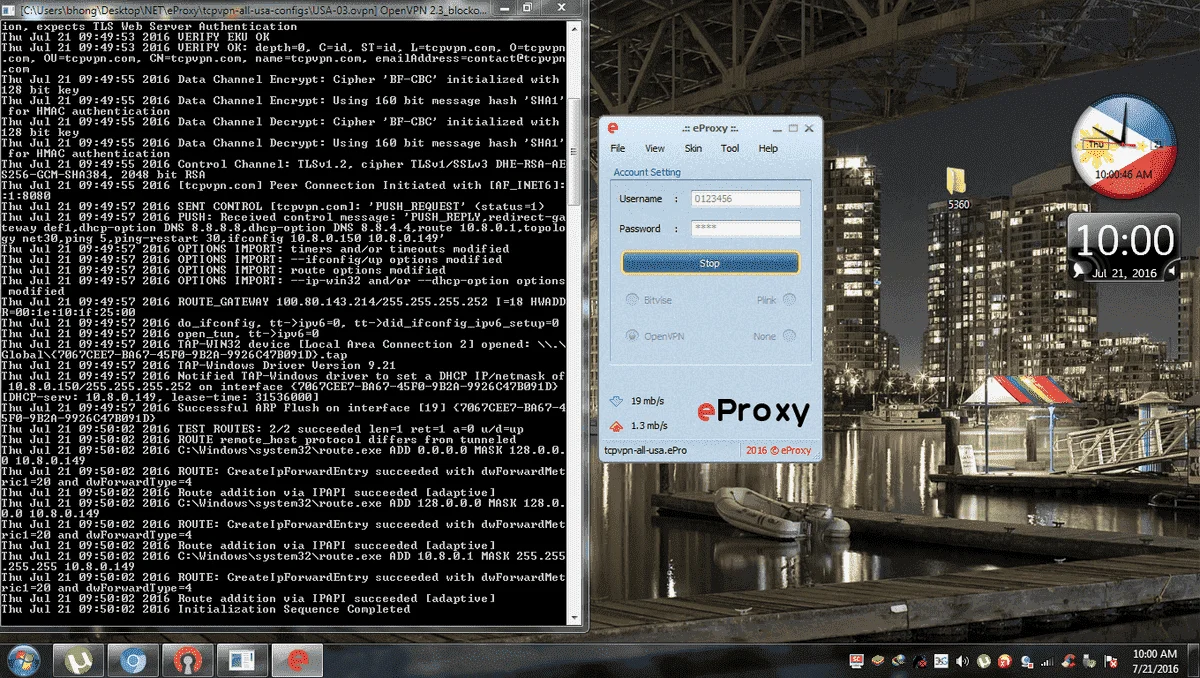Click the crossed-arrows tray icon
Viewport: 1200px width, 678px height.
pyautogui.click(x=940, y=660)
